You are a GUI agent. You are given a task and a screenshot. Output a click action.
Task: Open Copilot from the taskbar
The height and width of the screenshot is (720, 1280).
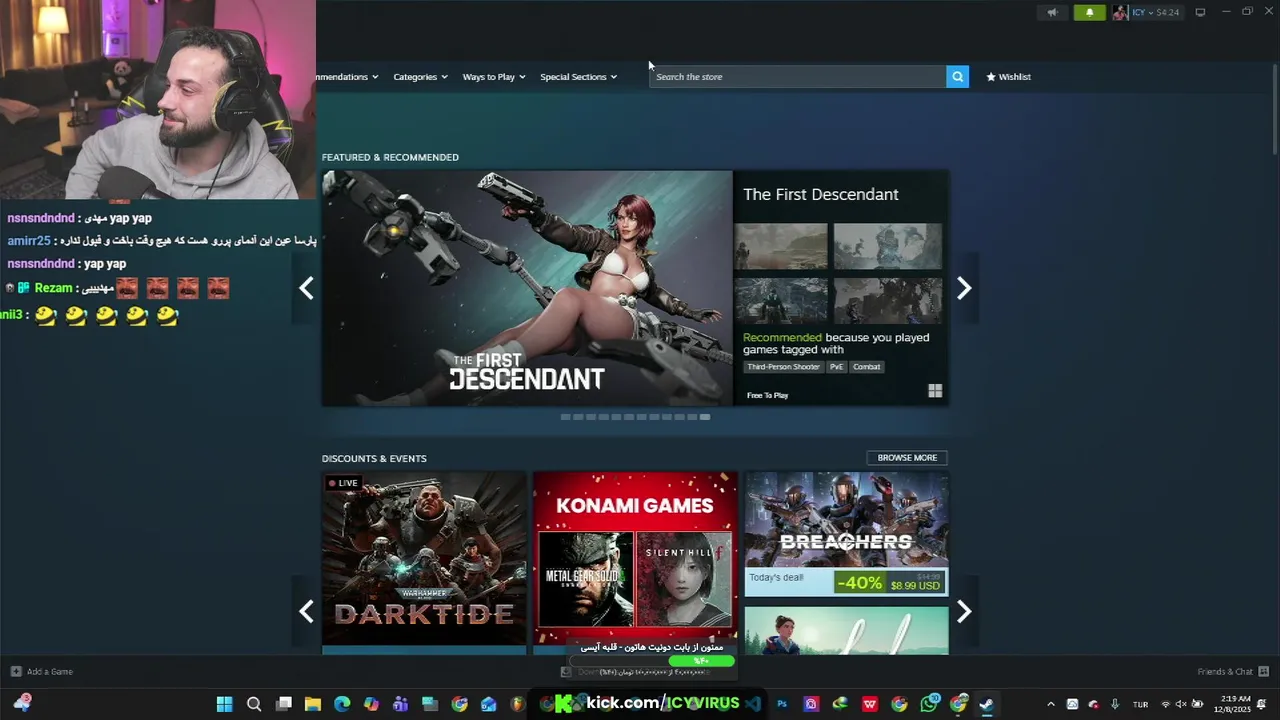(x=371, y=704)
